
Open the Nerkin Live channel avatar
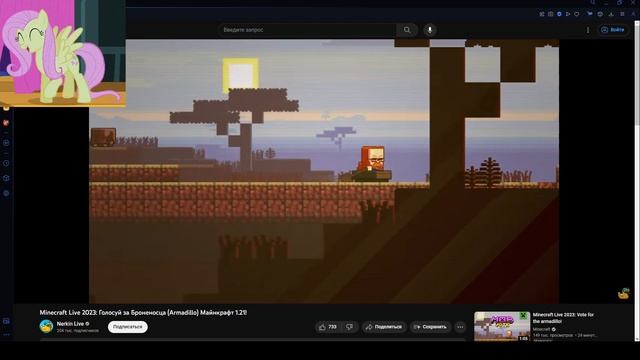(46, 327)
